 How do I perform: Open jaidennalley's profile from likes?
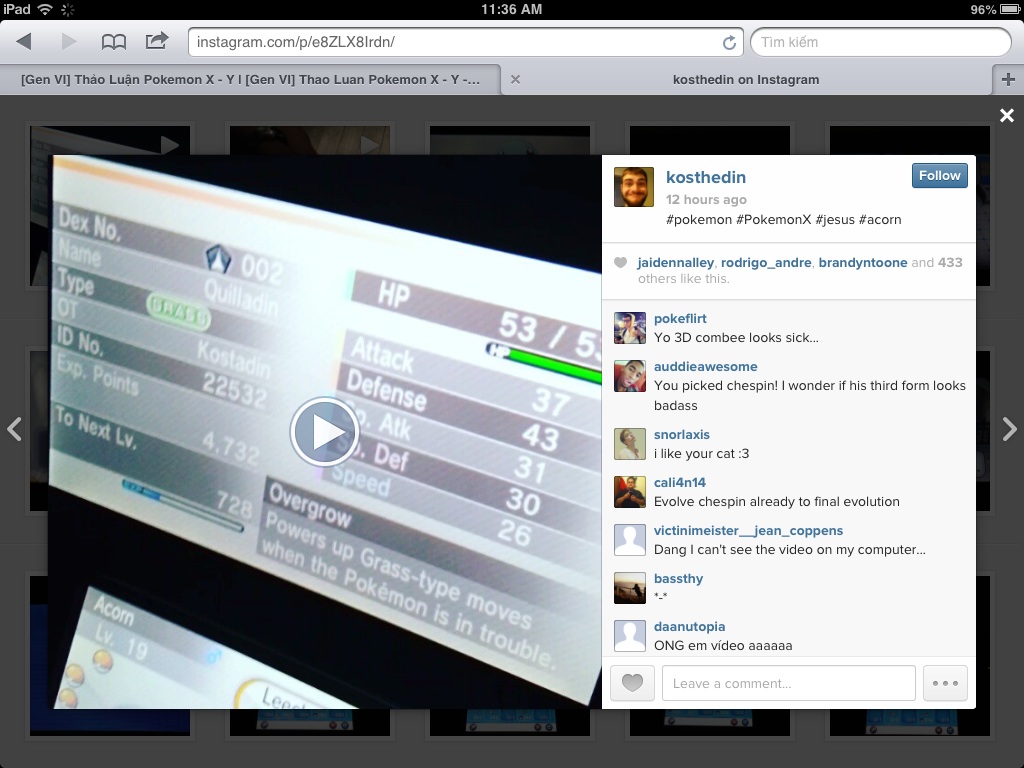point(675,263)
